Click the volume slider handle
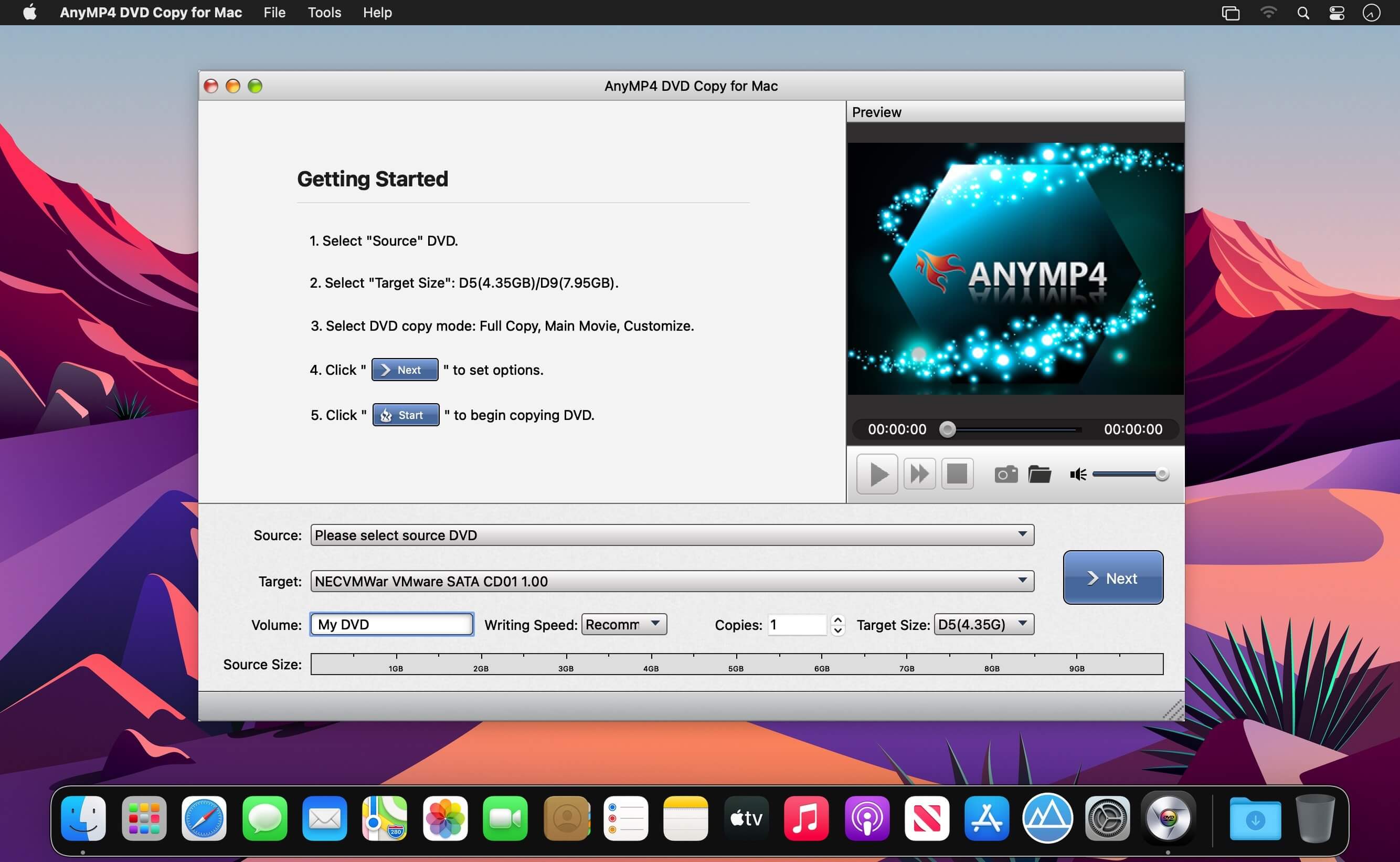The height and width of the screenshot is (862, 1400). (x=1161, y=475)
